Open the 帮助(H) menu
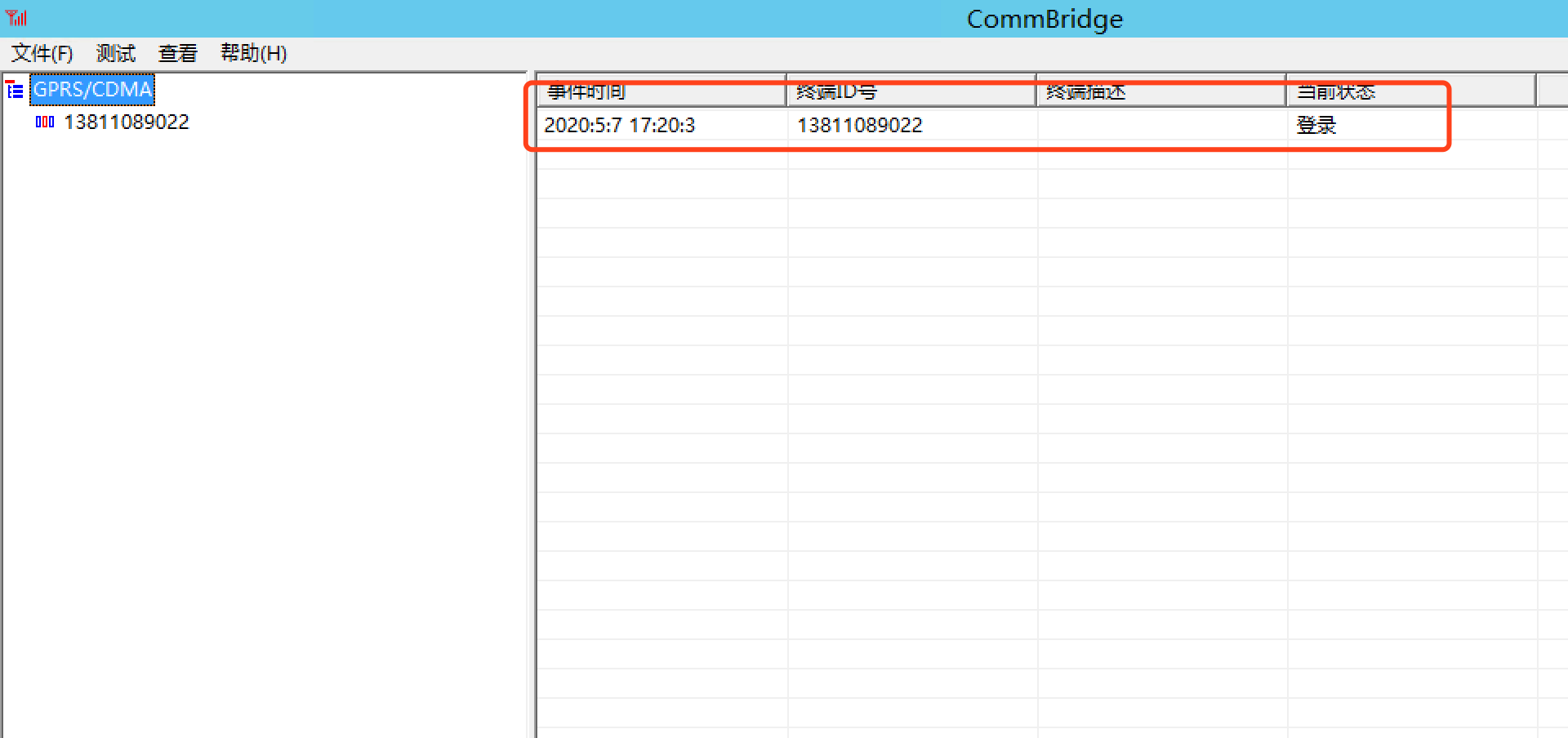The height and width of the screenshot is (738, 1568). pyautogui.click(x=253, y=54)
